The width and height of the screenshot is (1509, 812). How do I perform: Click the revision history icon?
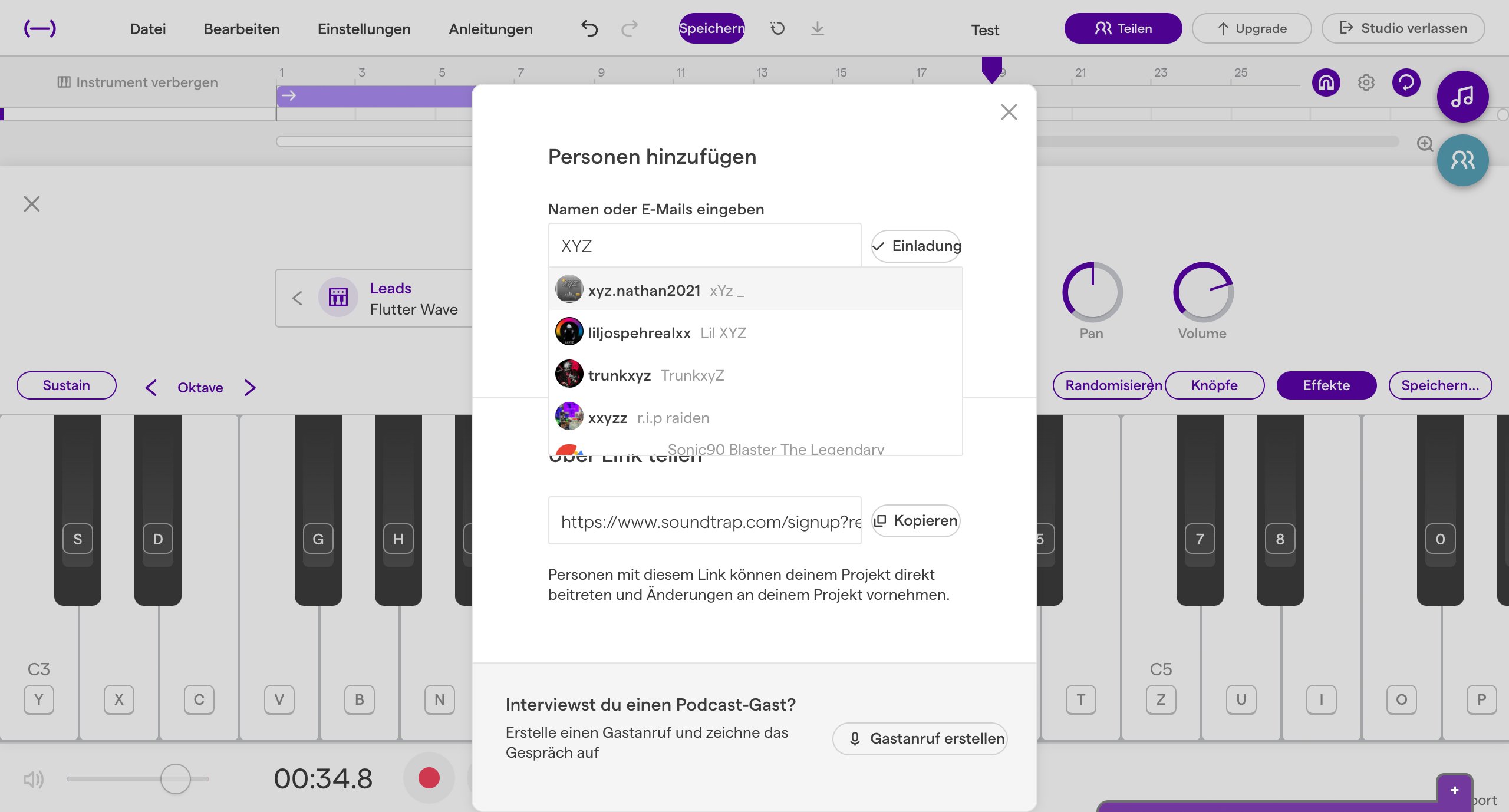tap(777, 28)
